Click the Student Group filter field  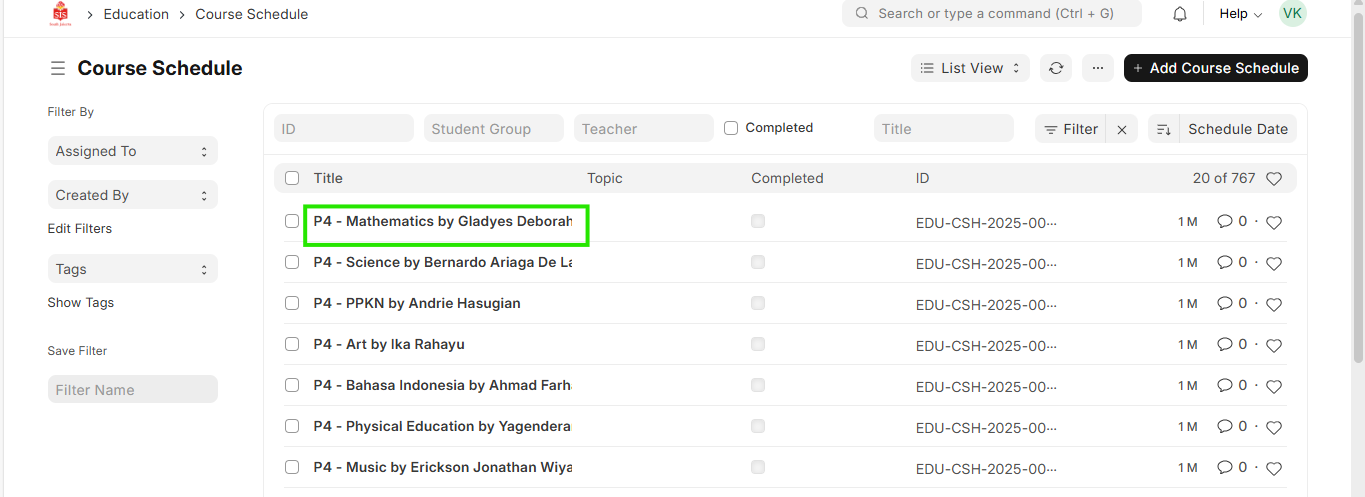(494, 129)
